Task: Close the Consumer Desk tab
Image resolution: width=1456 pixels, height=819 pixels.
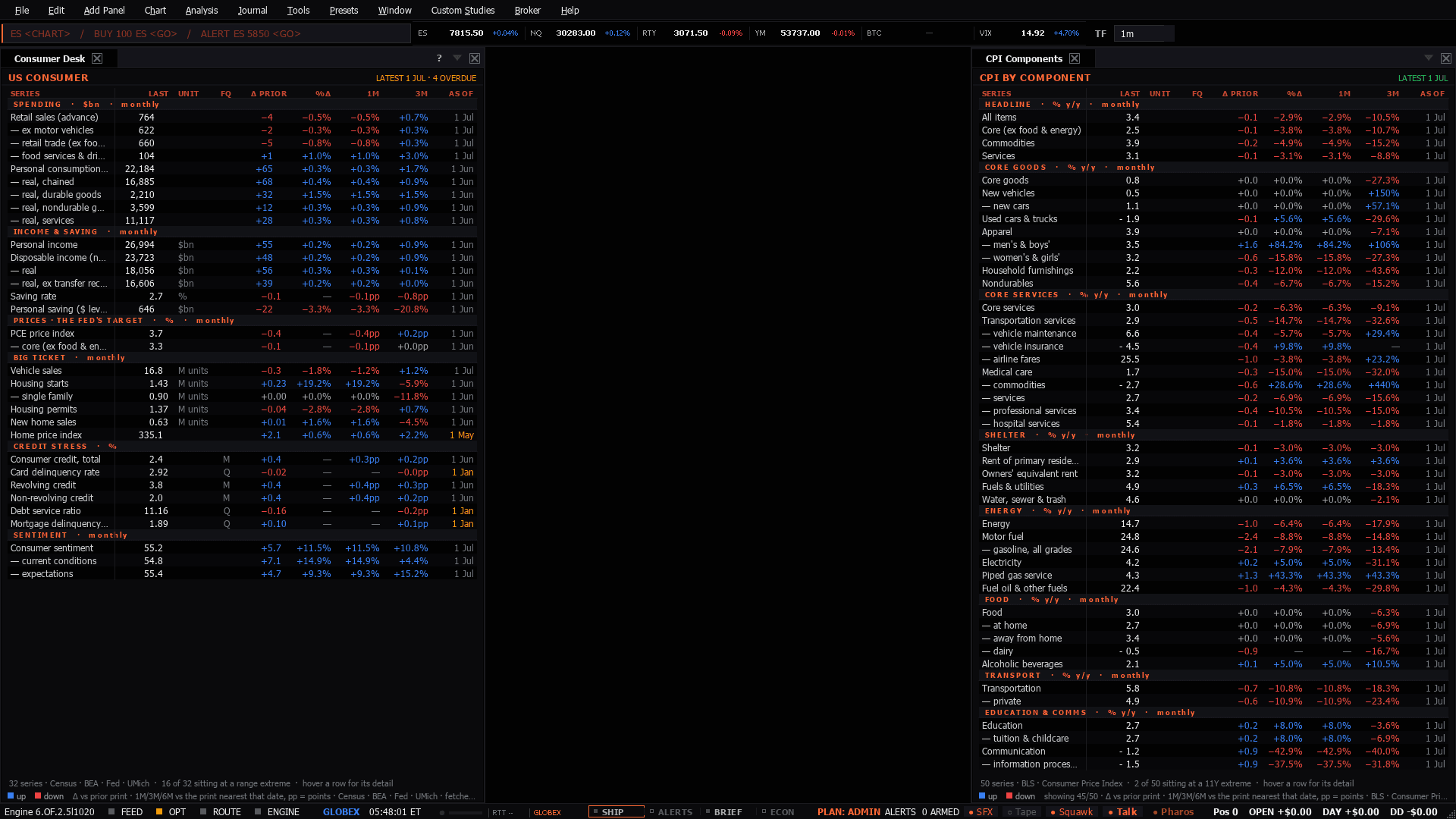Action: coord(97,58)
